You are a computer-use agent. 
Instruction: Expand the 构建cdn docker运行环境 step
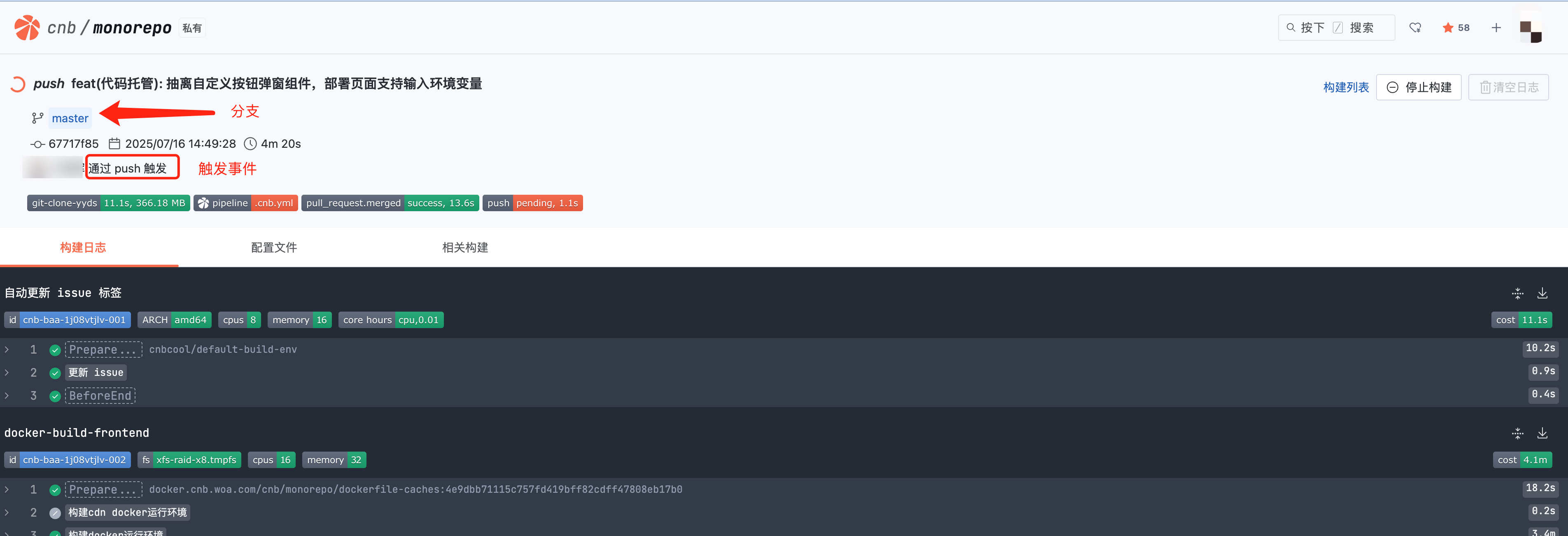pyautogui.click(x=7, y=512)
